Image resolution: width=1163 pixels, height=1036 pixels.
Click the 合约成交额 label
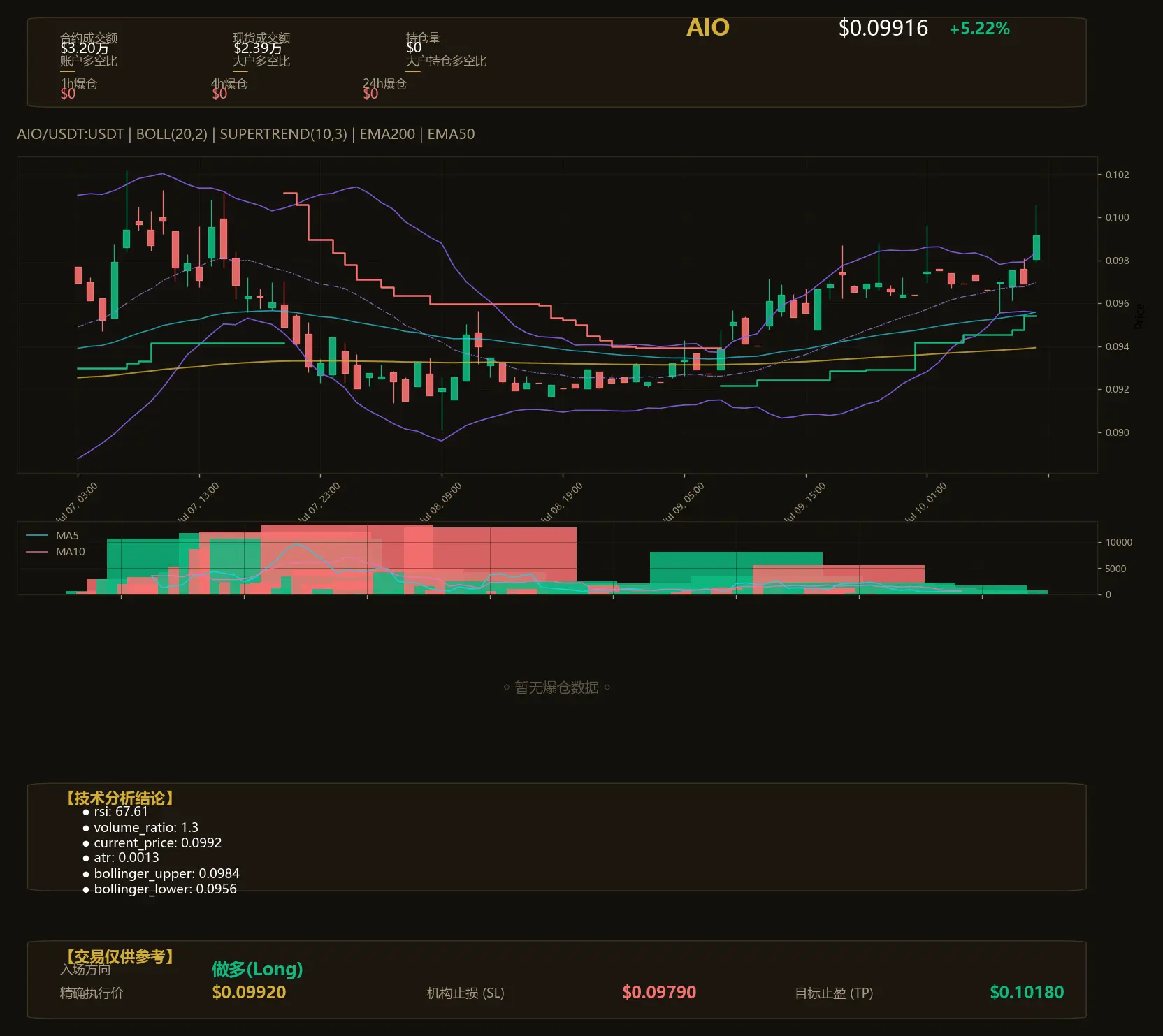coord(89,37)
